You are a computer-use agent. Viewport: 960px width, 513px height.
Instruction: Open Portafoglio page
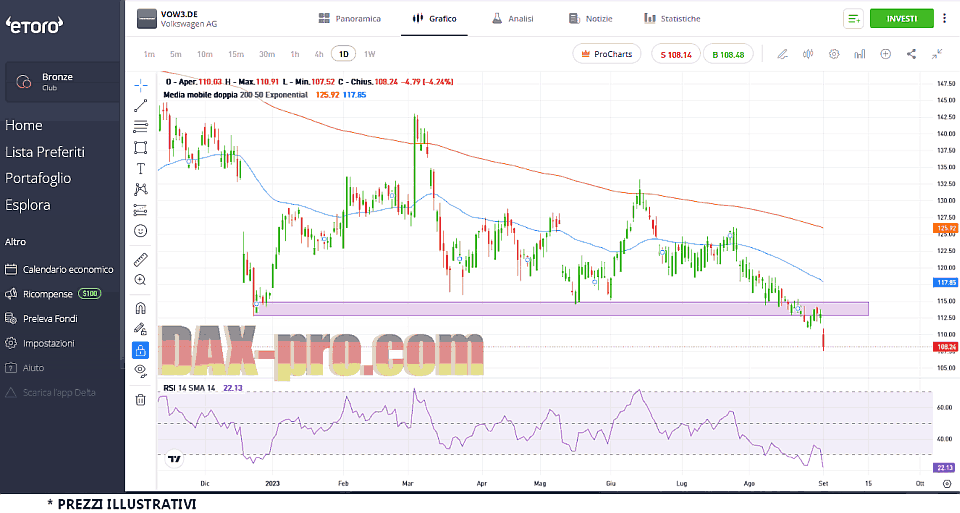(x=38, y=178)
